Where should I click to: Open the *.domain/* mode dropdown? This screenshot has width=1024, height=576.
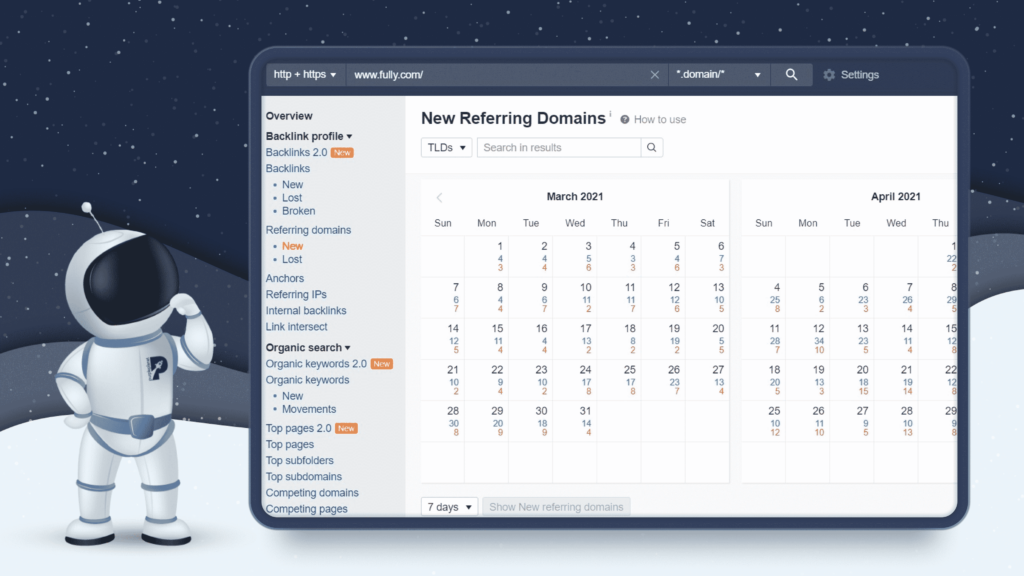click(718, 74)
